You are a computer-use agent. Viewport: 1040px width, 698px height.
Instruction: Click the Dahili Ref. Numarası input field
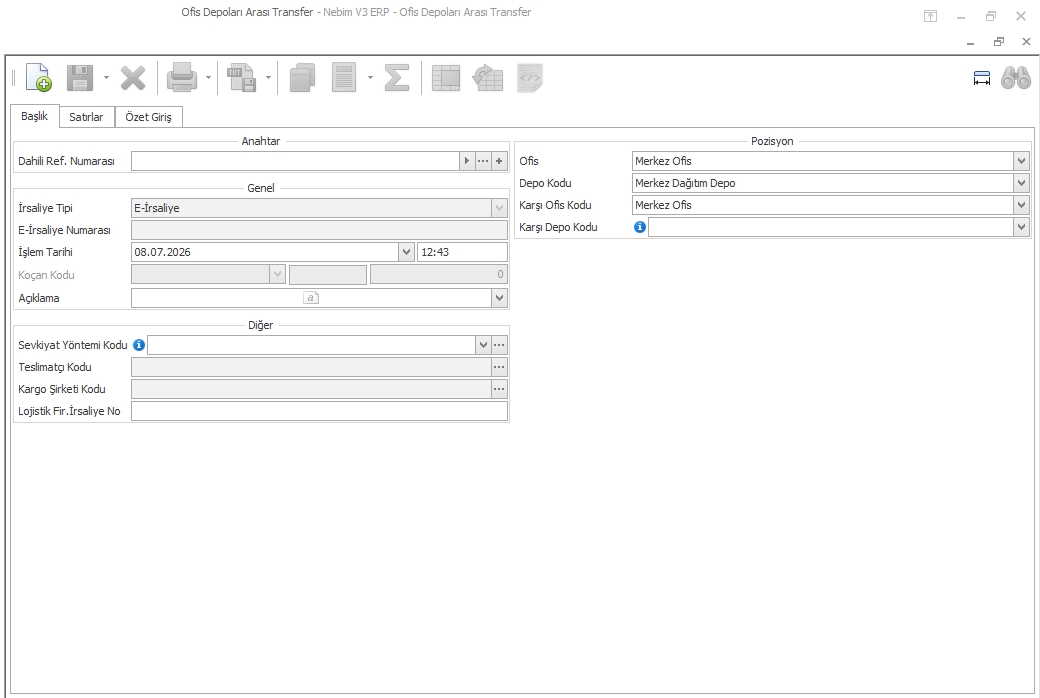[295, 161]
